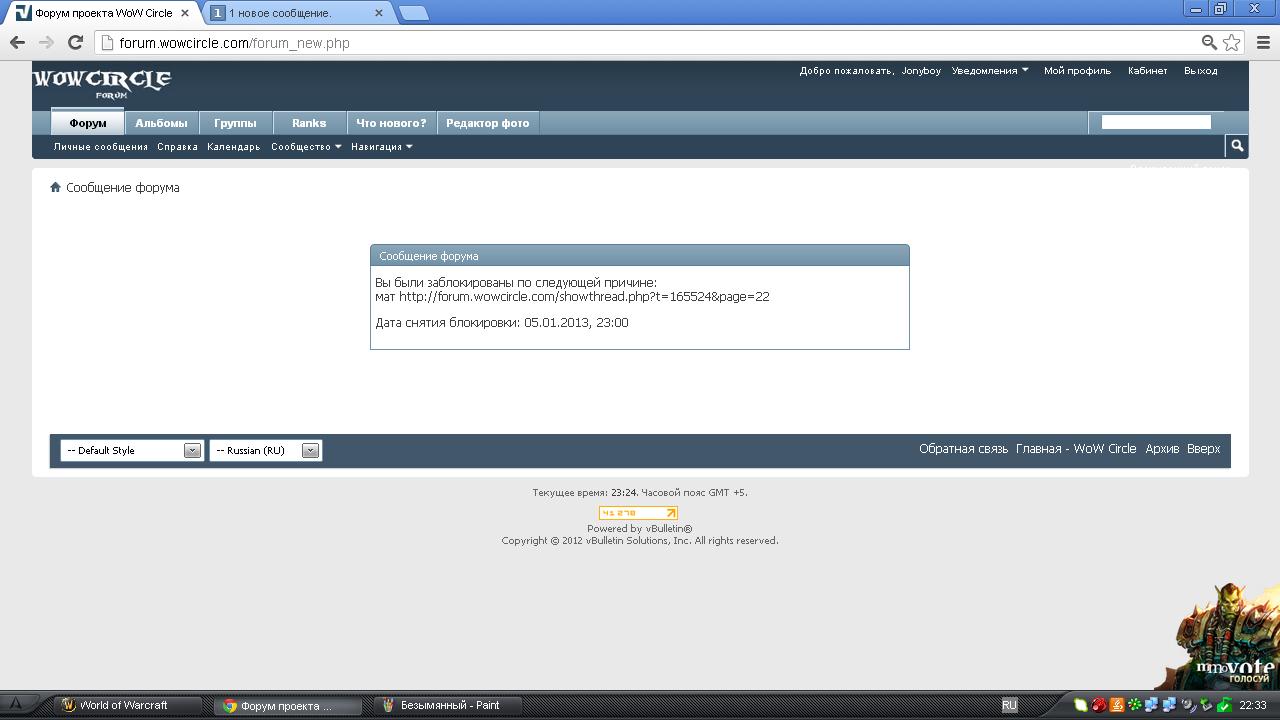
Task: Open the Личные сообщения link
Action: tap(100, 147)
